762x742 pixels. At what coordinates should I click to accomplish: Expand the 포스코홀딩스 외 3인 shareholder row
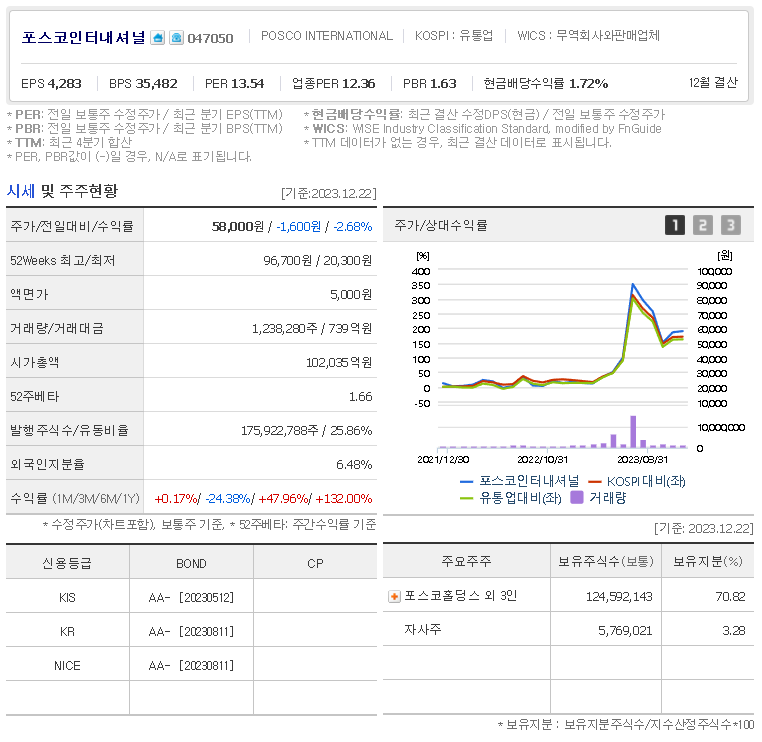pyautogui.click(x=394, y=596)
